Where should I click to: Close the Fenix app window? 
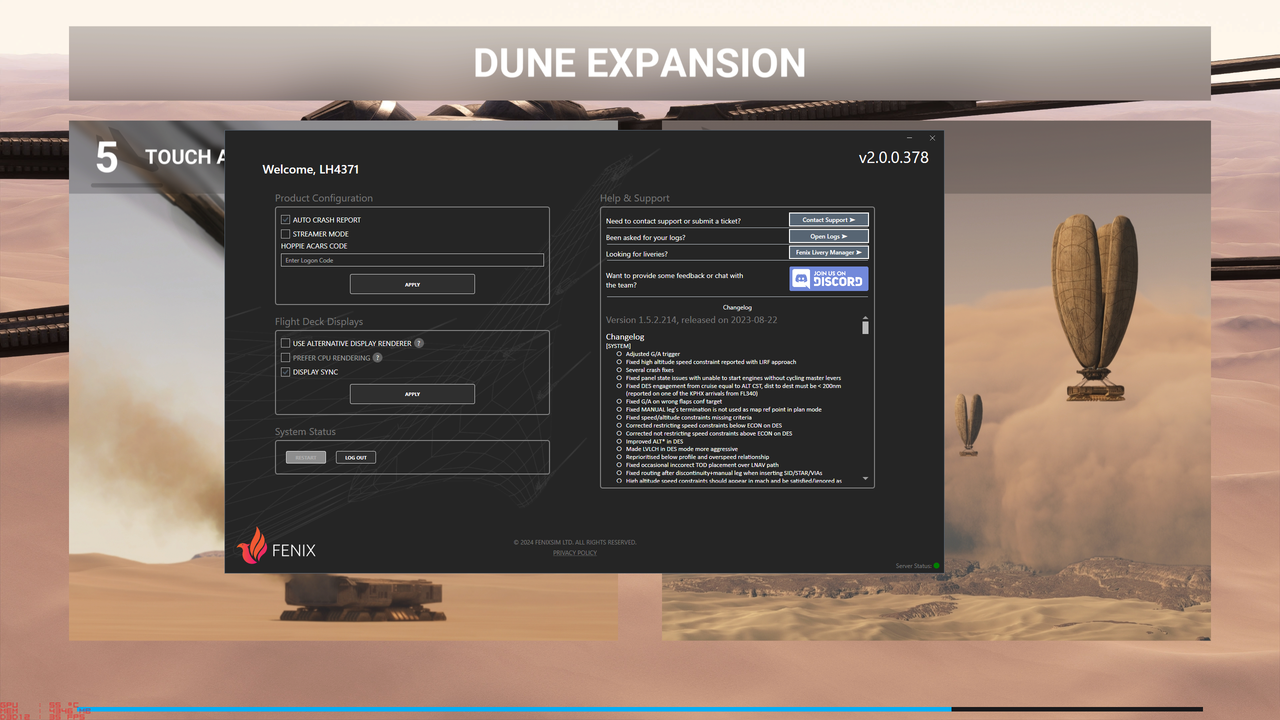tap(932, 138)
